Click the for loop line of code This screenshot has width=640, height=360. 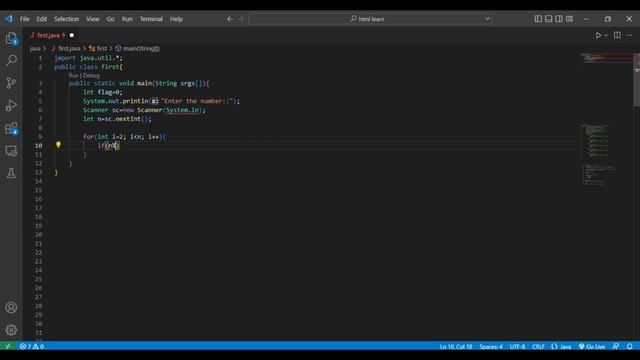pos(124,136)
